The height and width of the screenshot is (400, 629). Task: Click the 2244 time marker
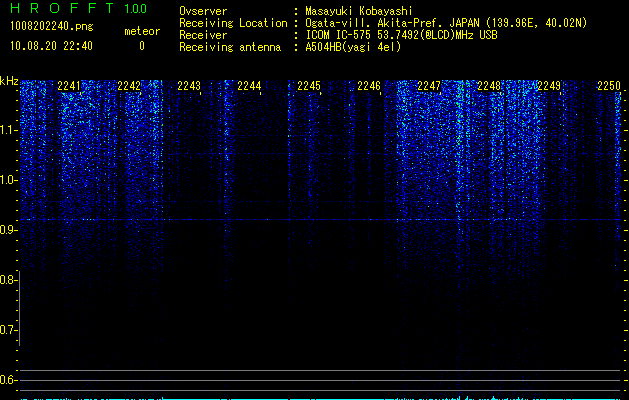pos(249,86)
